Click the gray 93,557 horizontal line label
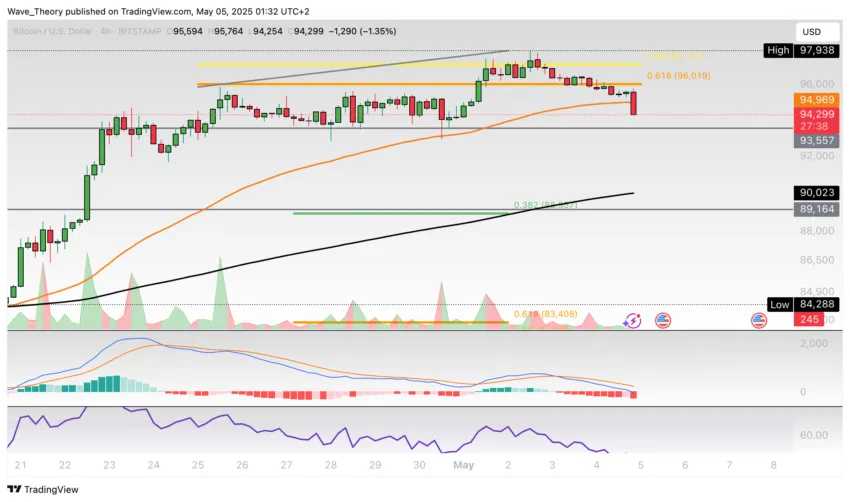Viewport: 850px width, 502px height. click(x=816, y=140)
